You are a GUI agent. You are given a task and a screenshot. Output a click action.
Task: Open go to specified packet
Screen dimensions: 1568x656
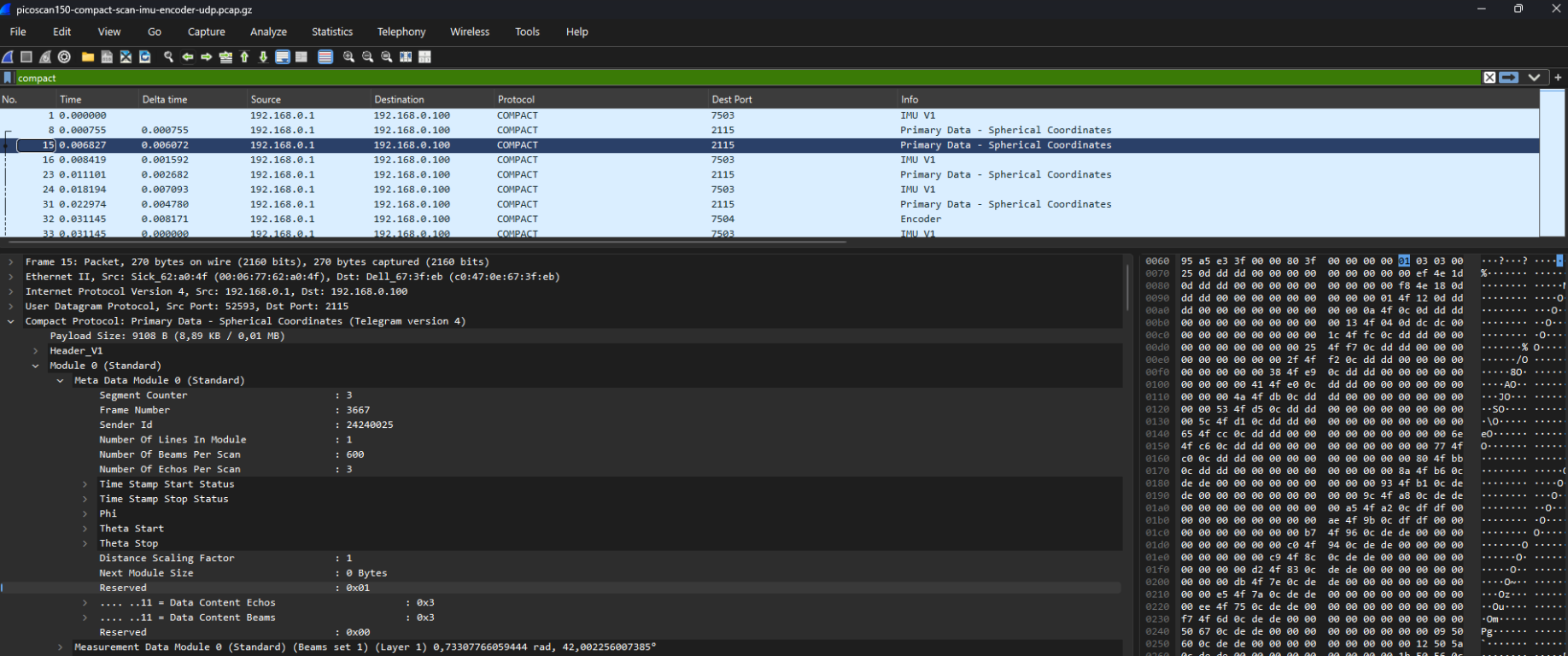225,57
